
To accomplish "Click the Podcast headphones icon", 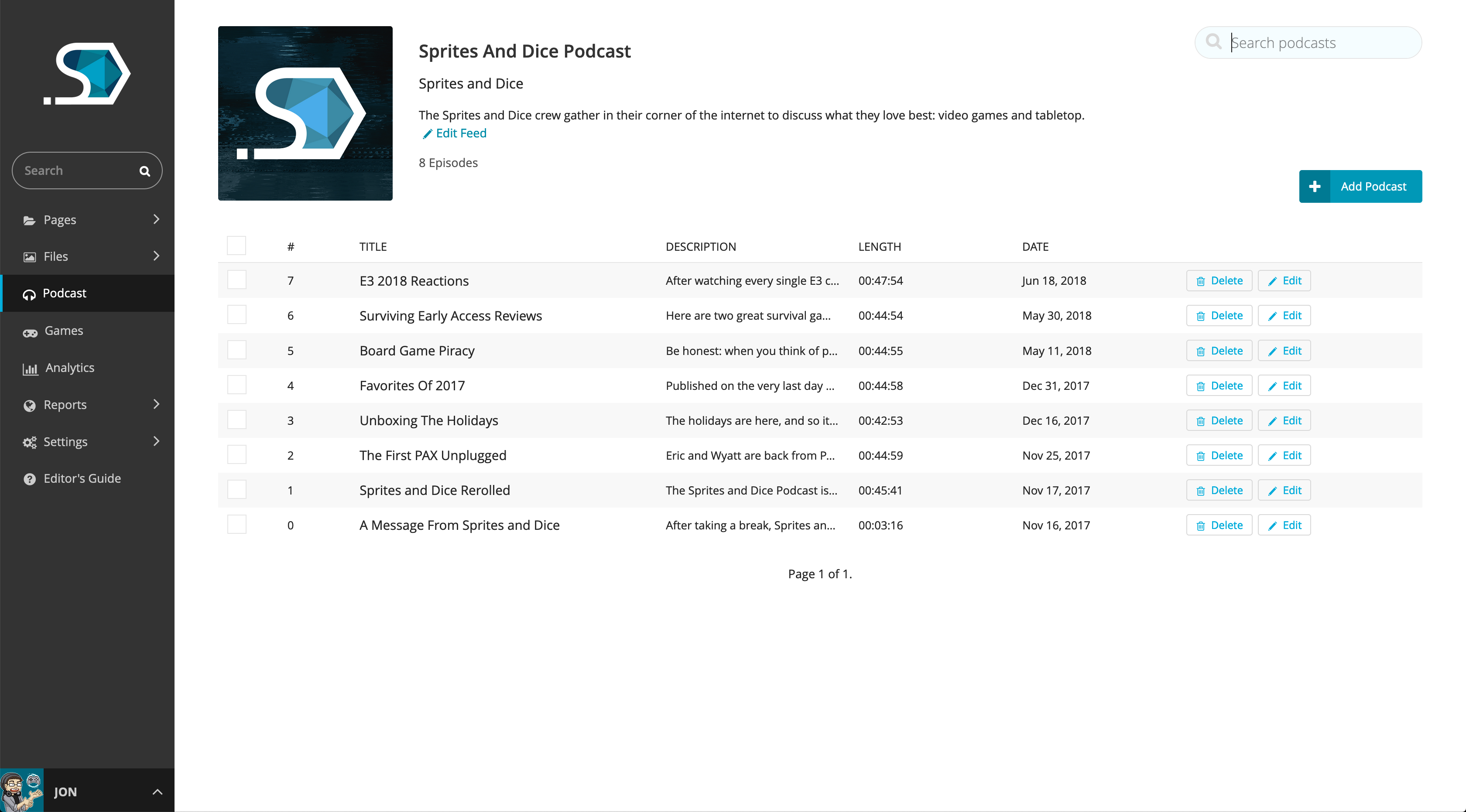I will [x=28, y=294].
